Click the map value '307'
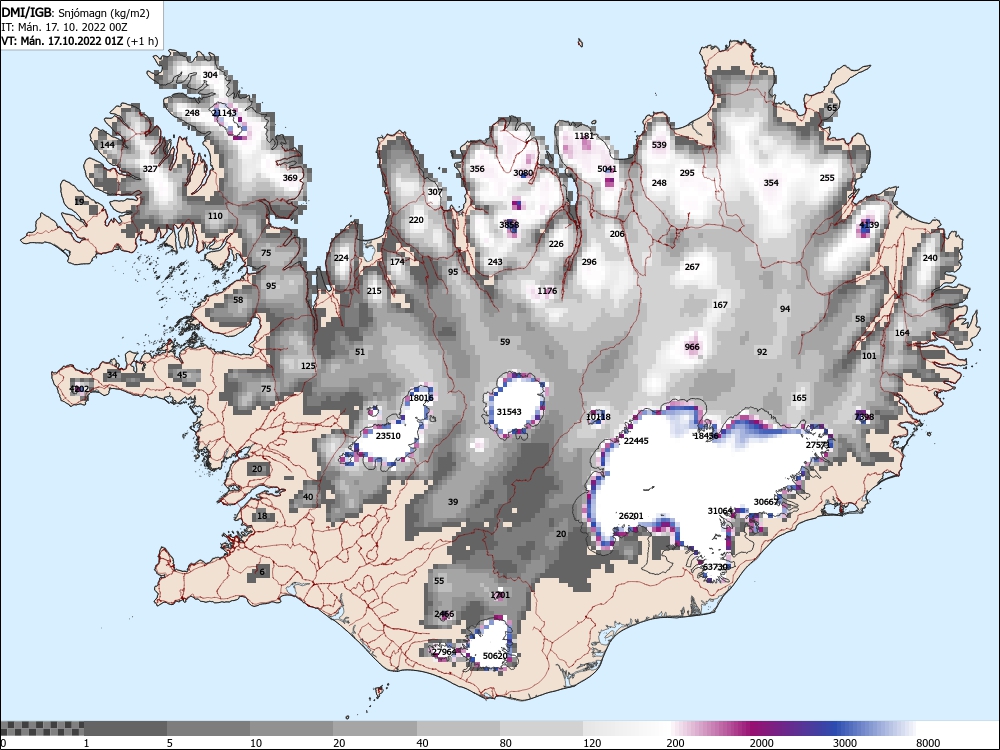1000x750 pixels. click(435, 192)
